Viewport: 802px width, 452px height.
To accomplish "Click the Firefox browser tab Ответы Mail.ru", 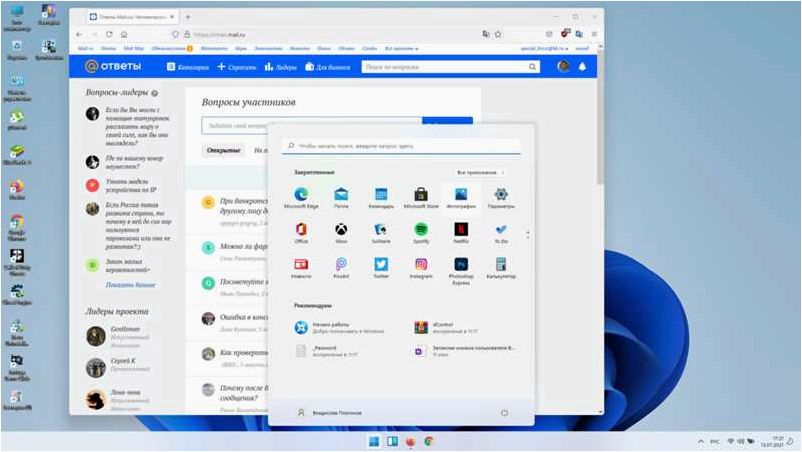I will coord(132,17).
